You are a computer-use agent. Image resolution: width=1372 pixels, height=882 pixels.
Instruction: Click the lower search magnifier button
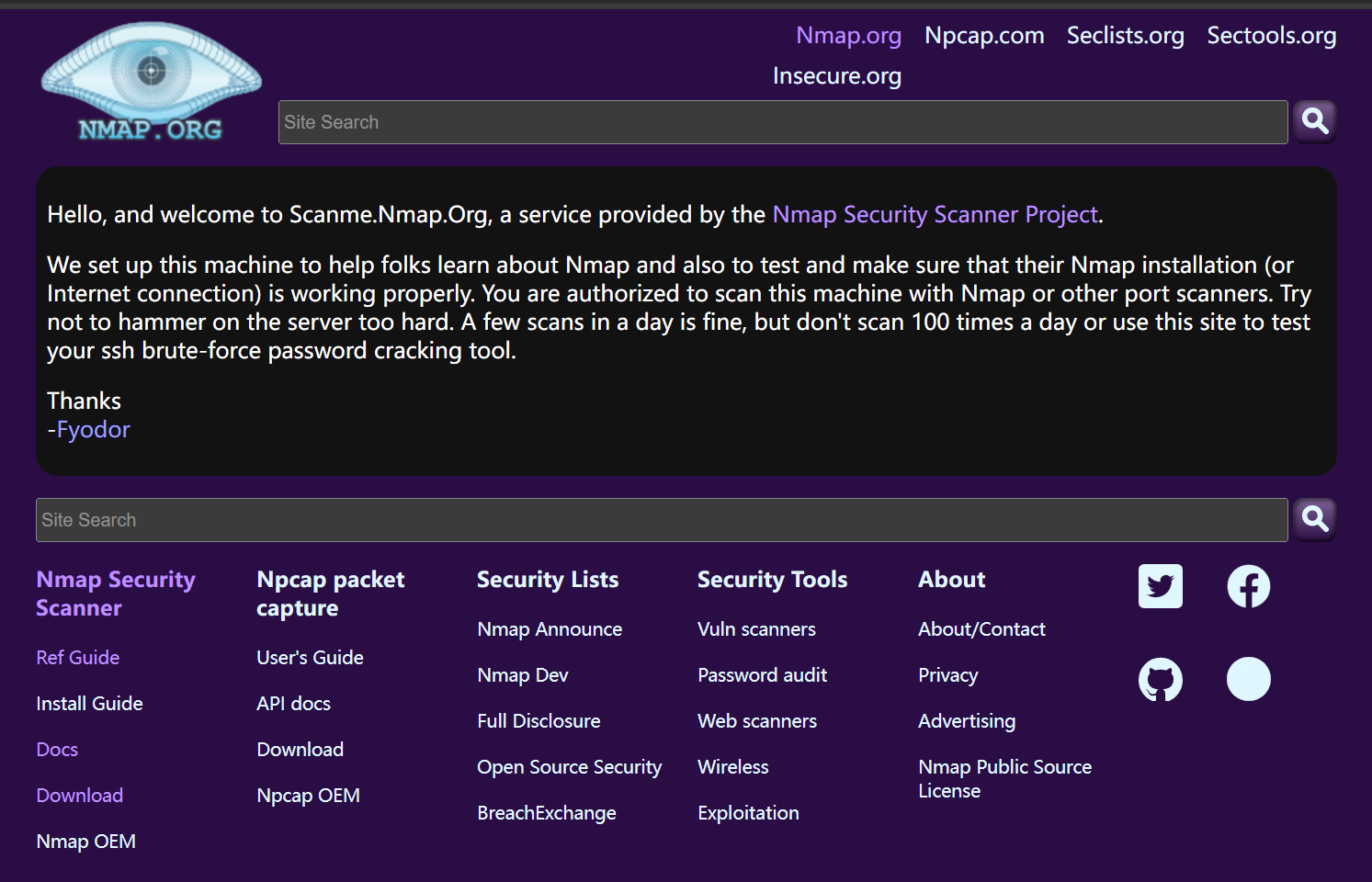[x=1315, y=519]
